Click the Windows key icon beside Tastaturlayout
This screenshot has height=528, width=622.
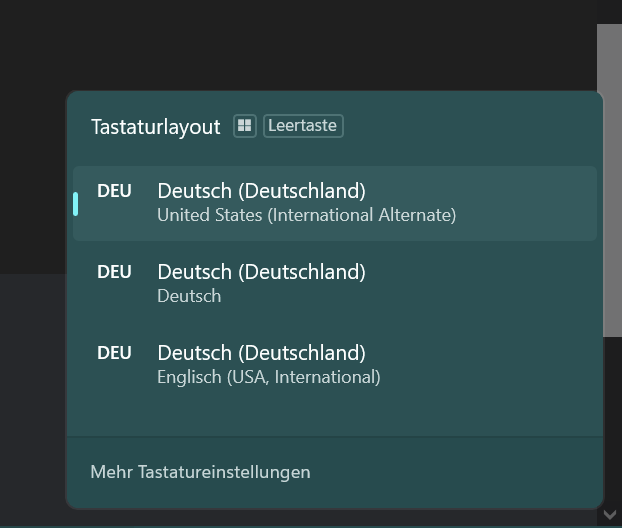(x=245, y=126)
